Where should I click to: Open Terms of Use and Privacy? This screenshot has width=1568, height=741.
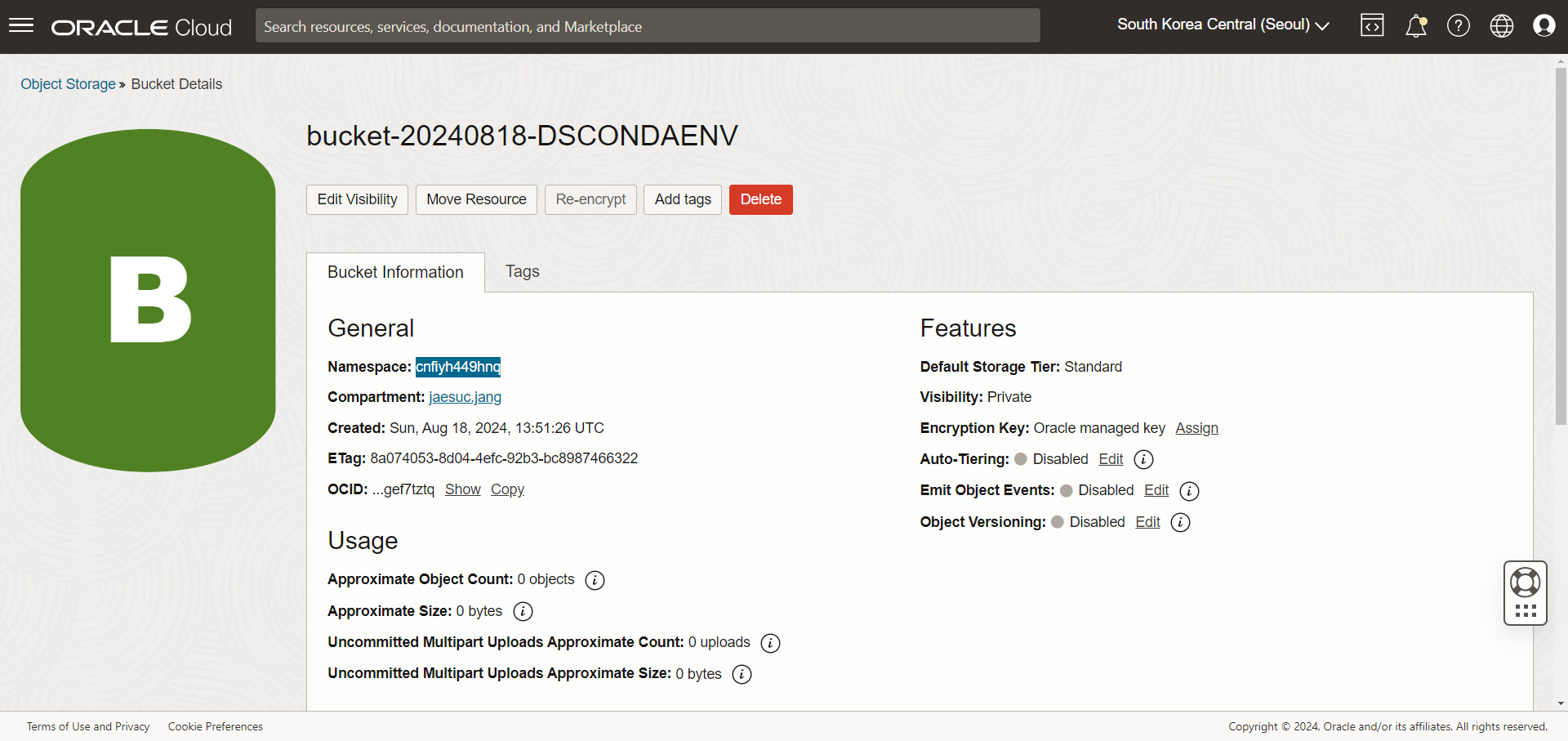coord(88,726)
